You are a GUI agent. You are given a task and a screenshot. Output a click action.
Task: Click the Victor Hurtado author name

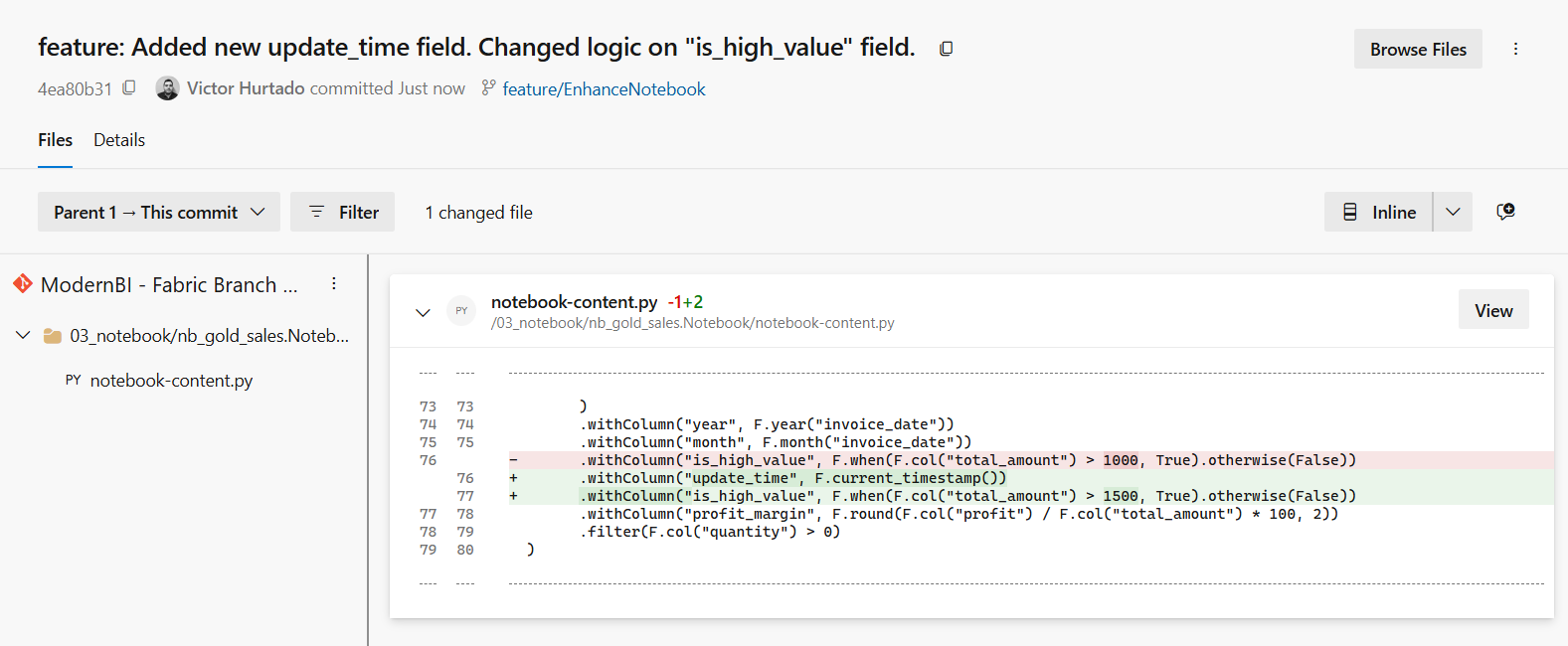click(246, 88)
